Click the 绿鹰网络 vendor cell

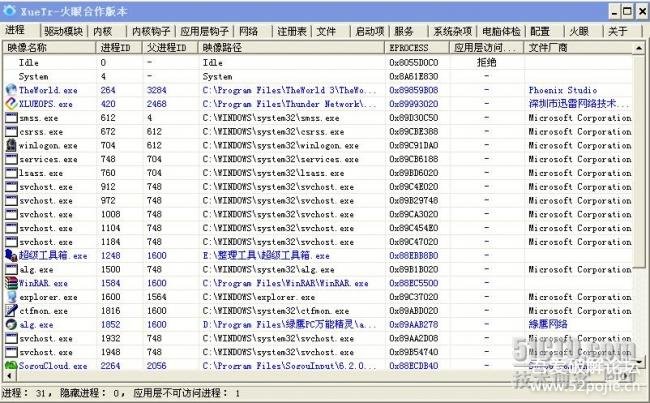[548, 324]
